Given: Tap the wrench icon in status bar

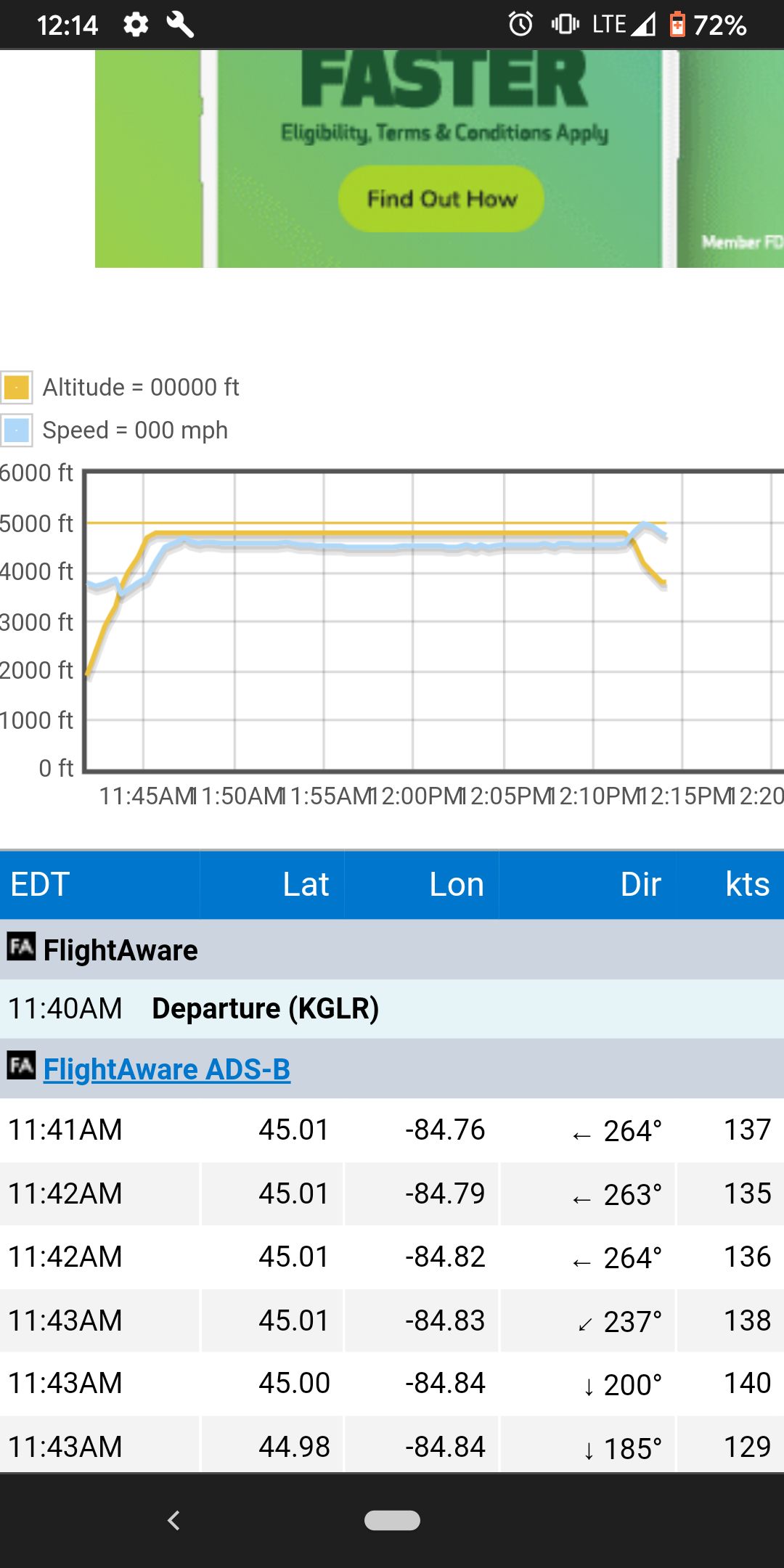Looking at the screenshot, I should pos(180,25).
